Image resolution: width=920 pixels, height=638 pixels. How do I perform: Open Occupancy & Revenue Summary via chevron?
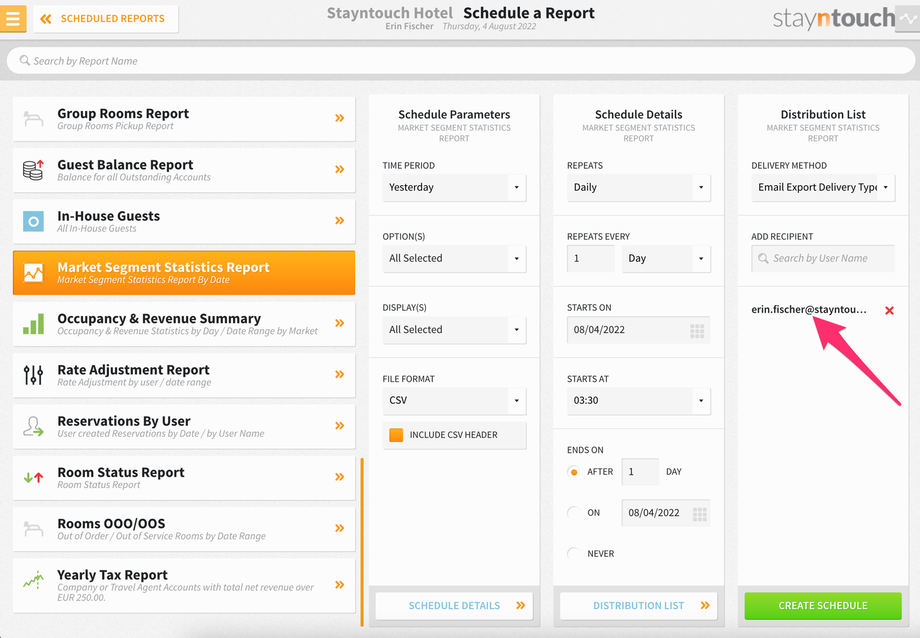pos(339,323)
